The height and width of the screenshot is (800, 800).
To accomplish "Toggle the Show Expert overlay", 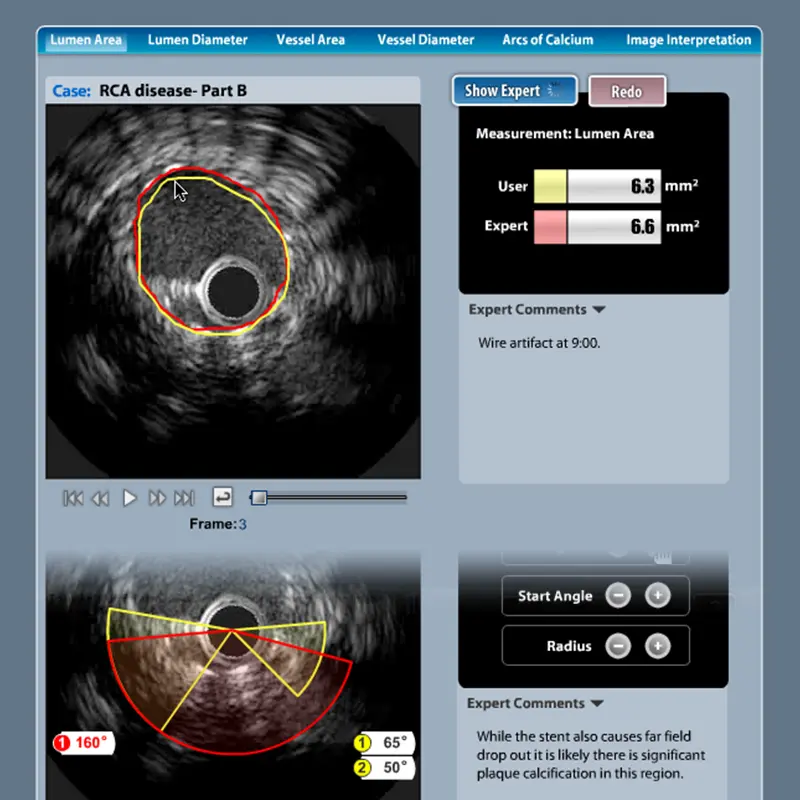I will [514, 90].
